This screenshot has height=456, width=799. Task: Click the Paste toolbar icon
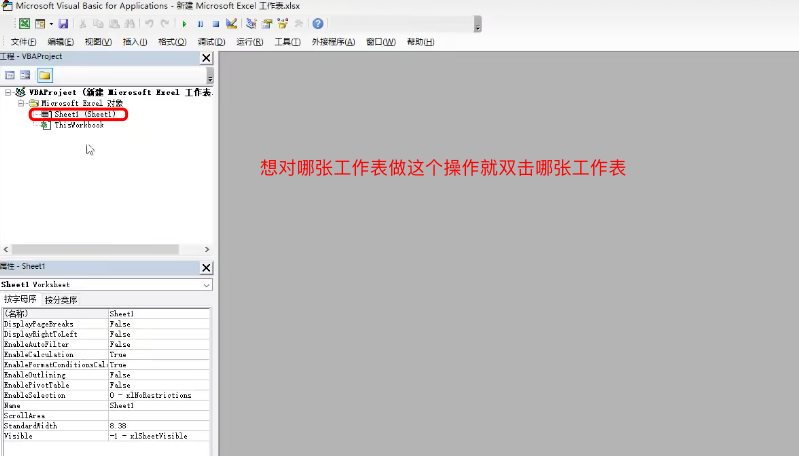[114, 23]
